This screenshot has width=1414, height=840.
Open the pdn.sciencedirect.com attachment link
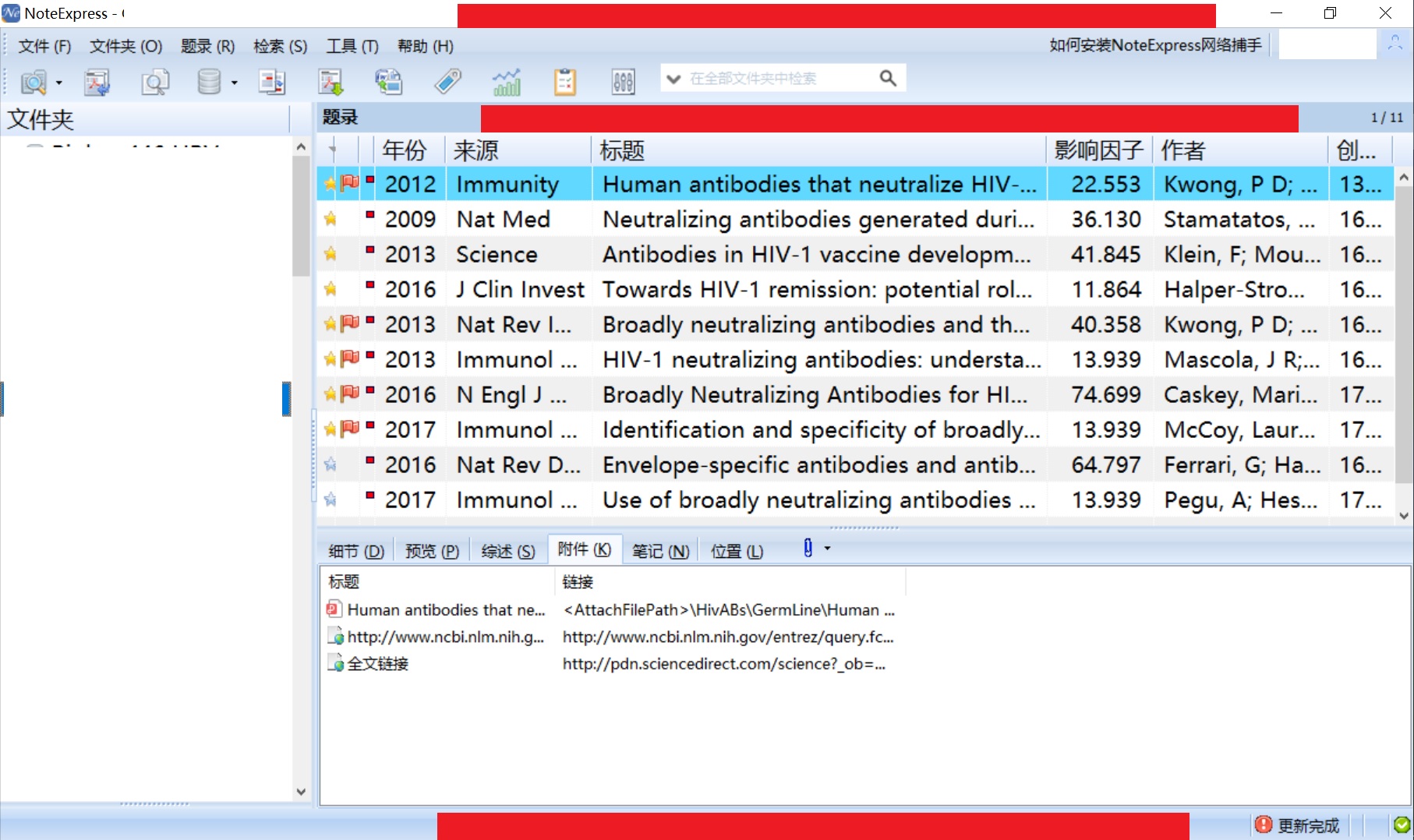[x=724, y=664]
